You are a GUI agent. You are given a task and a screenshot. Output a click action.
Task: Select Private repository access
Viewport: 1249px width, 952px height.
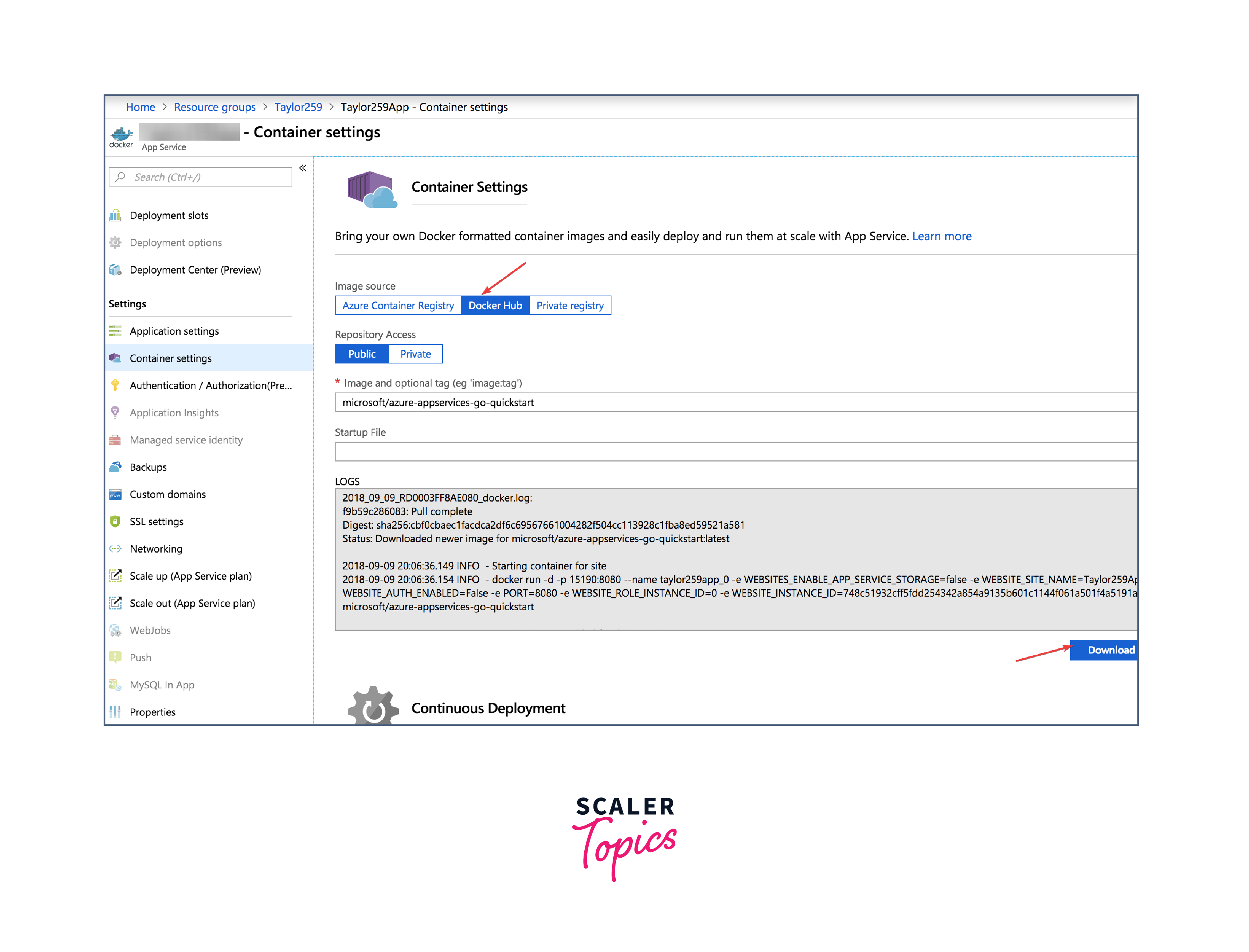[415, 354]
